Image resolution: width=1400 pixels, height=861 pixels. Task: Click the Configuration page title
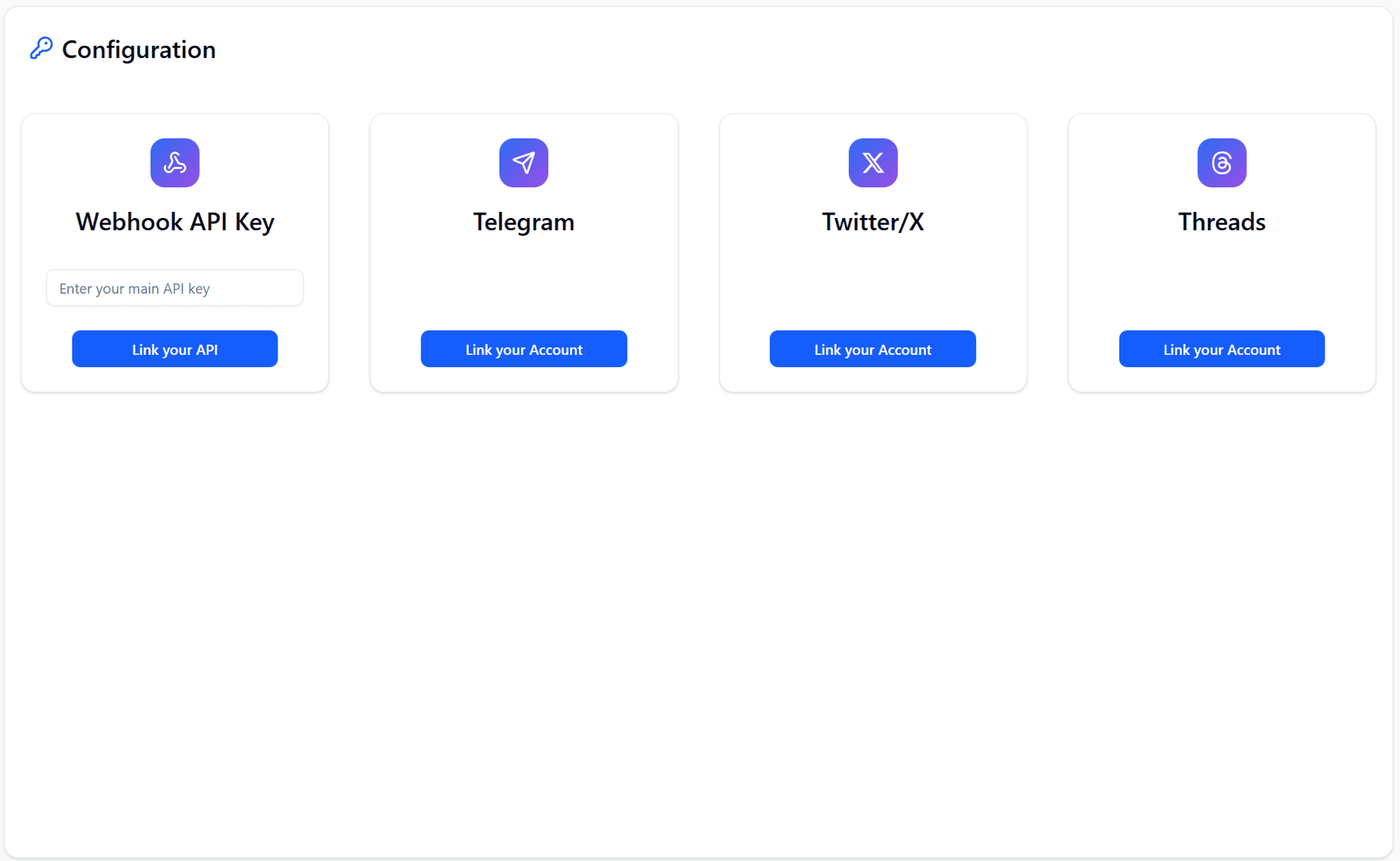[139, 50]
